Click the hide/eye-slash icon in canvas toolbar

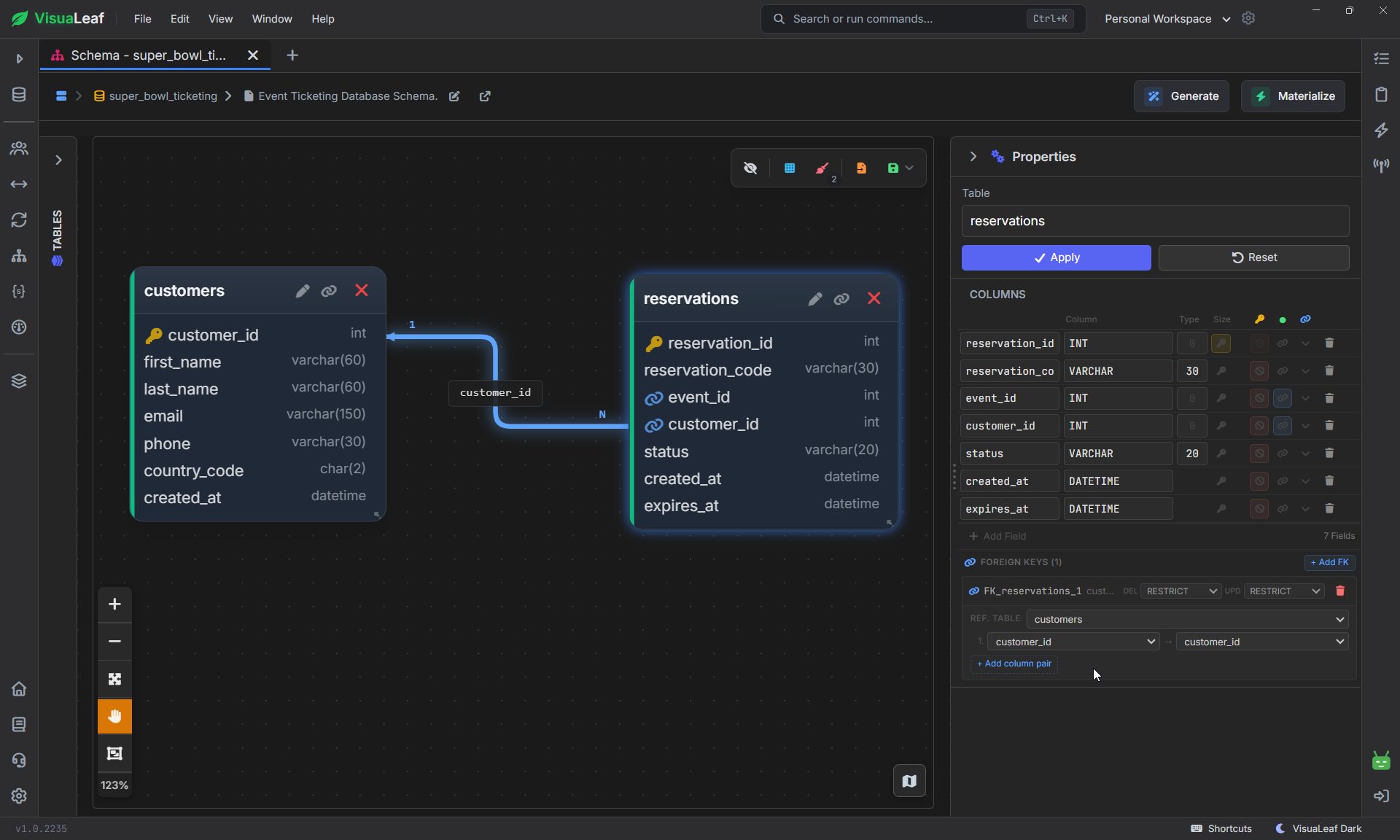click(750, 168)
